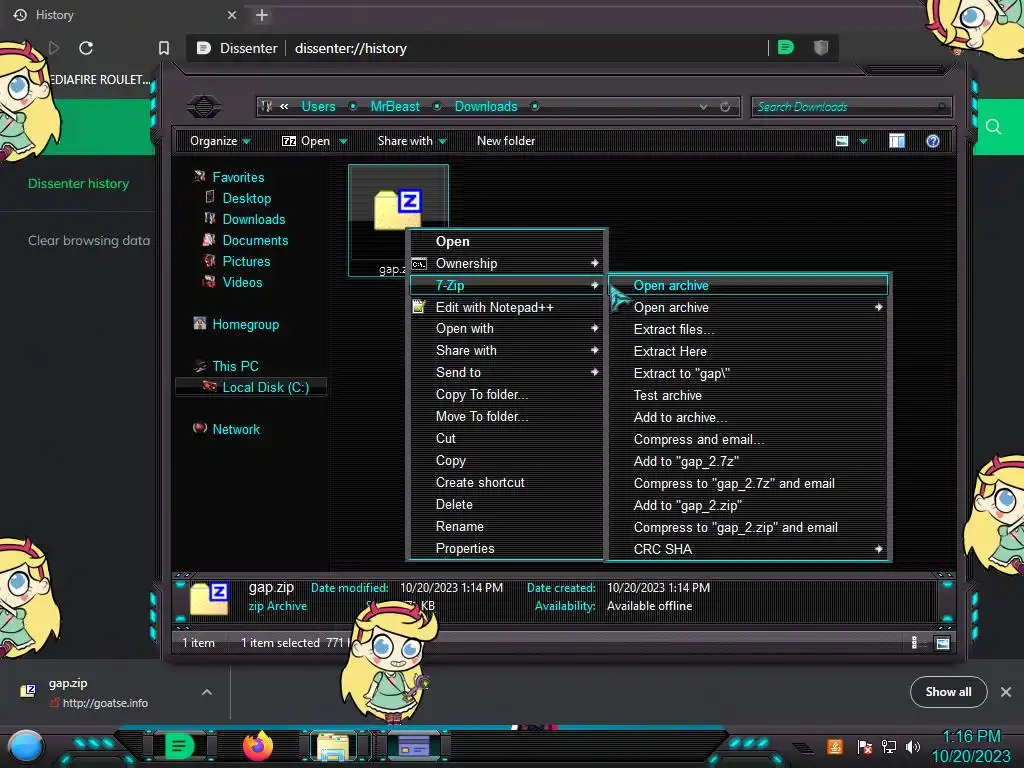Choose Delete in the context menu
Viewport: 1024px width, 768px height.
click(x=505, y=504)
